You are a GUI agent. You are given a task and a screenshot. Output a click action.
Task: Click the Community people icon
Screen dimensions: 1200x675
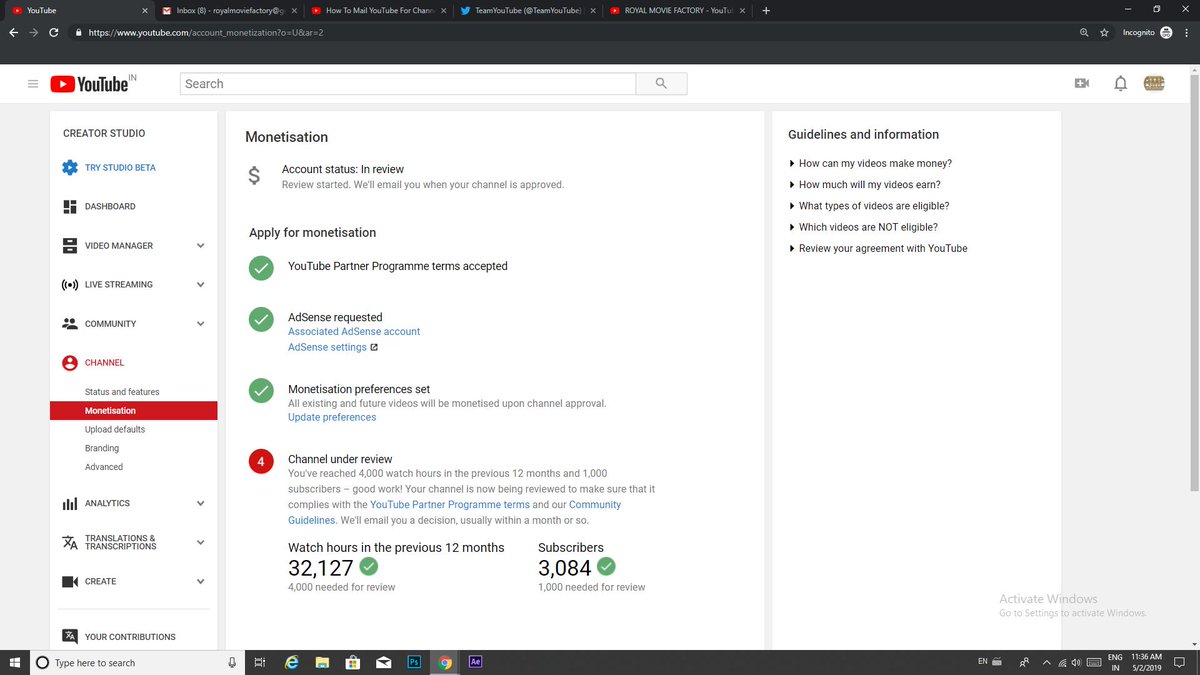(70, 324)
